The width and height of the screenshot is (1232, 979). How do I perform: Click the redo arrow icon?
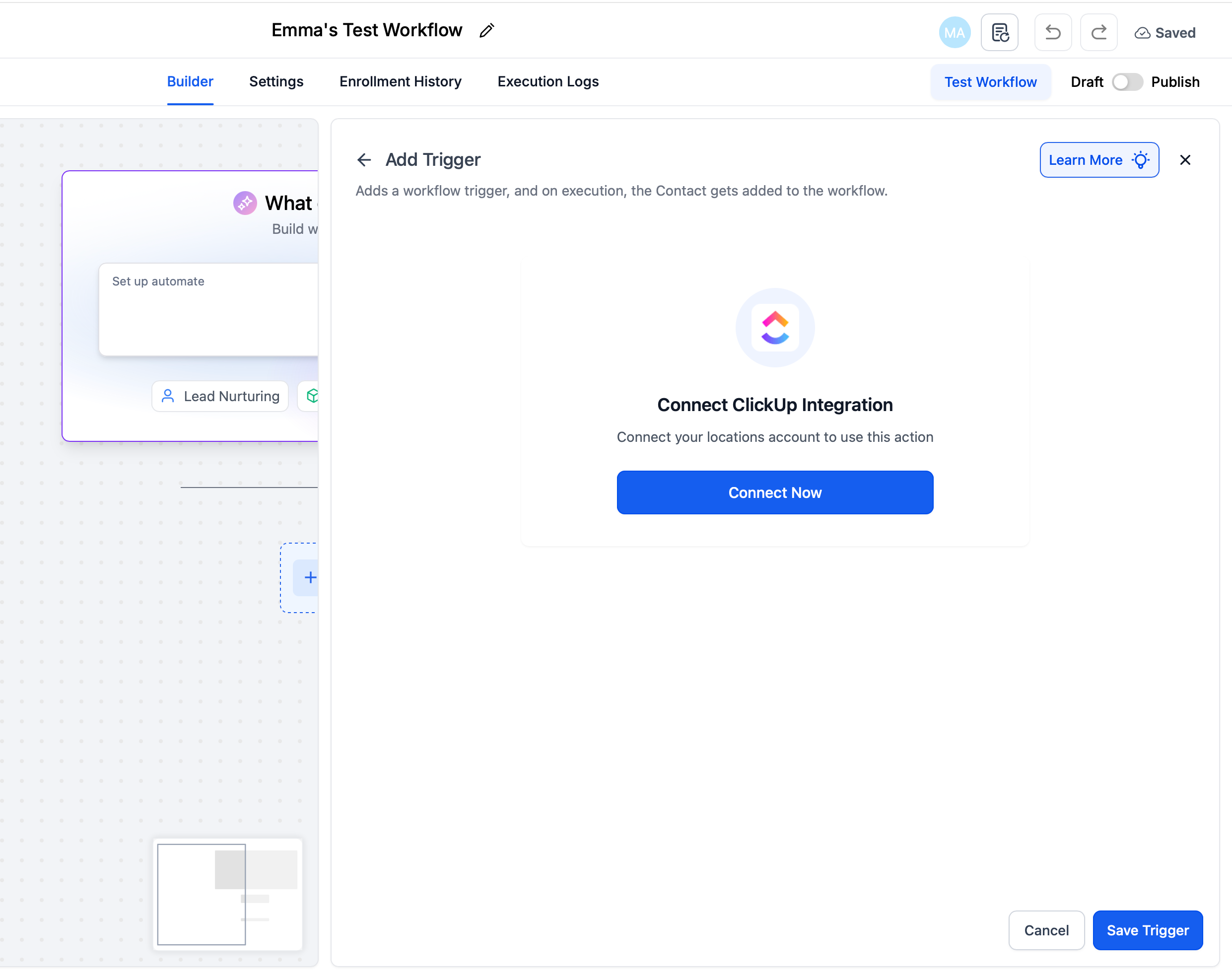click(1098, 33)
